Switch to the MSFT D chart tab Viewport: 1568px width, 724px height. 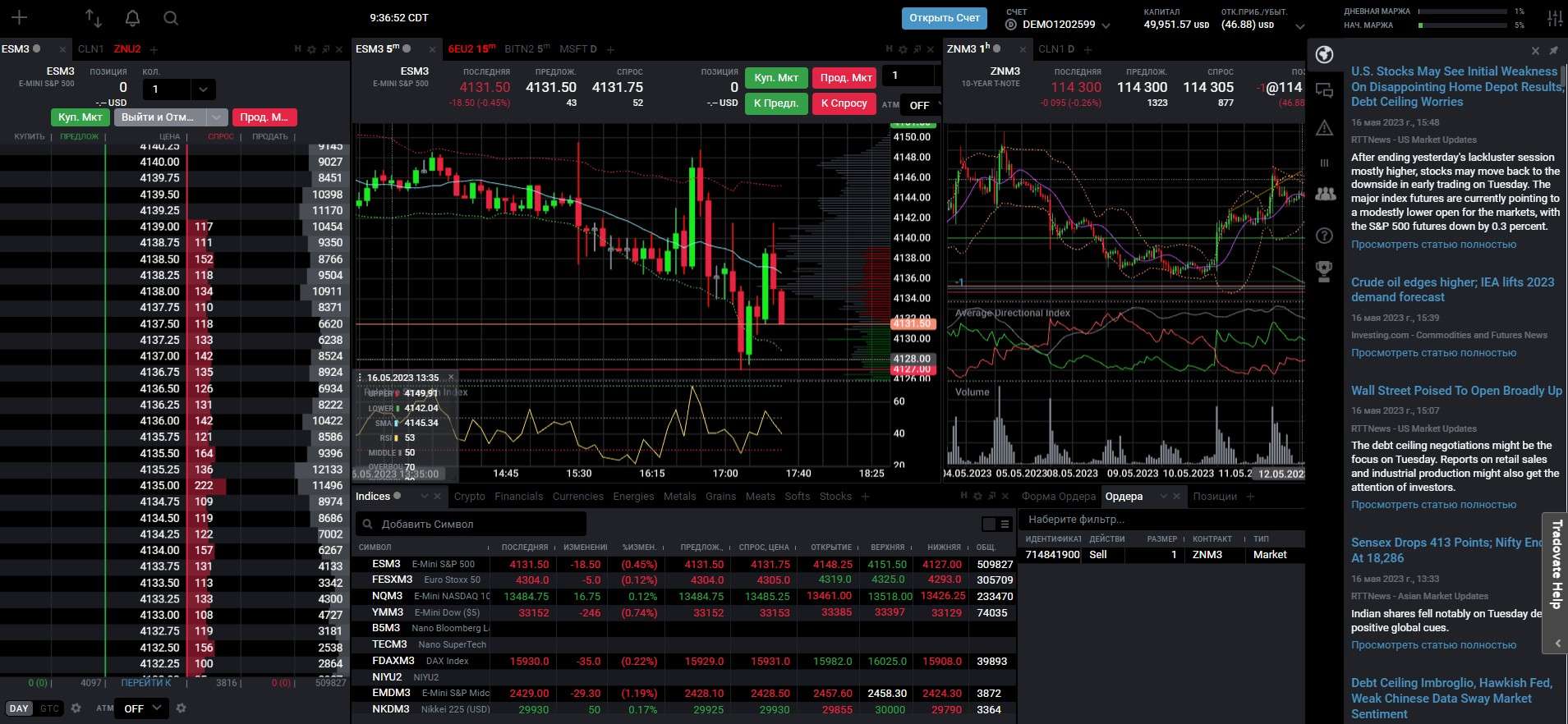click(578, 49)
